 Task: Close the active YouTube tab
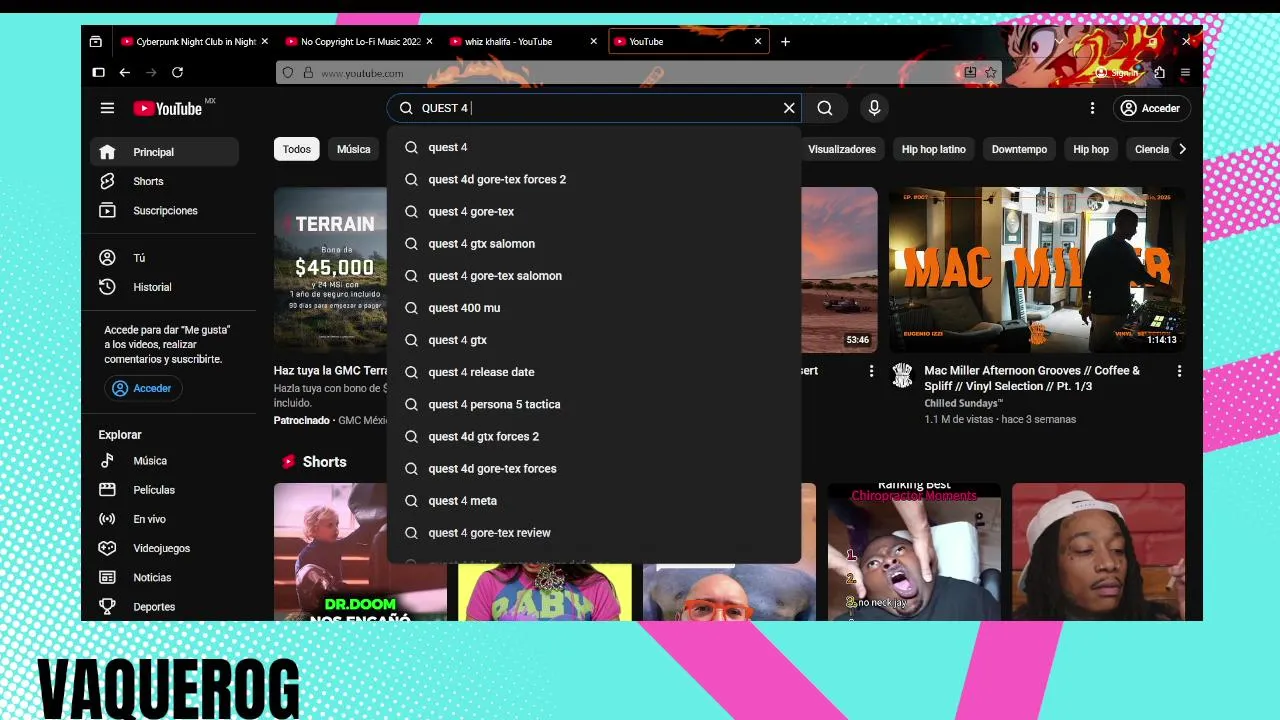(758, 41)
